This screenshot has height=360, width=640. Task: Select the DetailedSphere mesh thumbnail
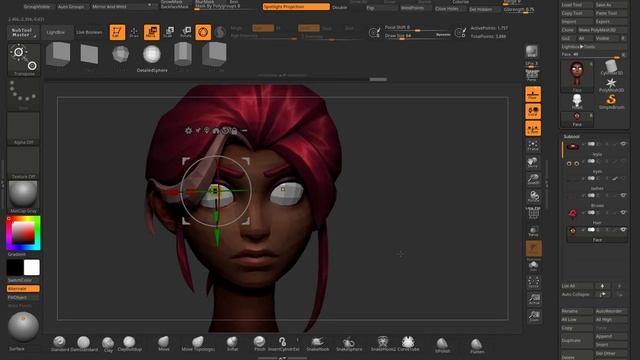(152, 58)
